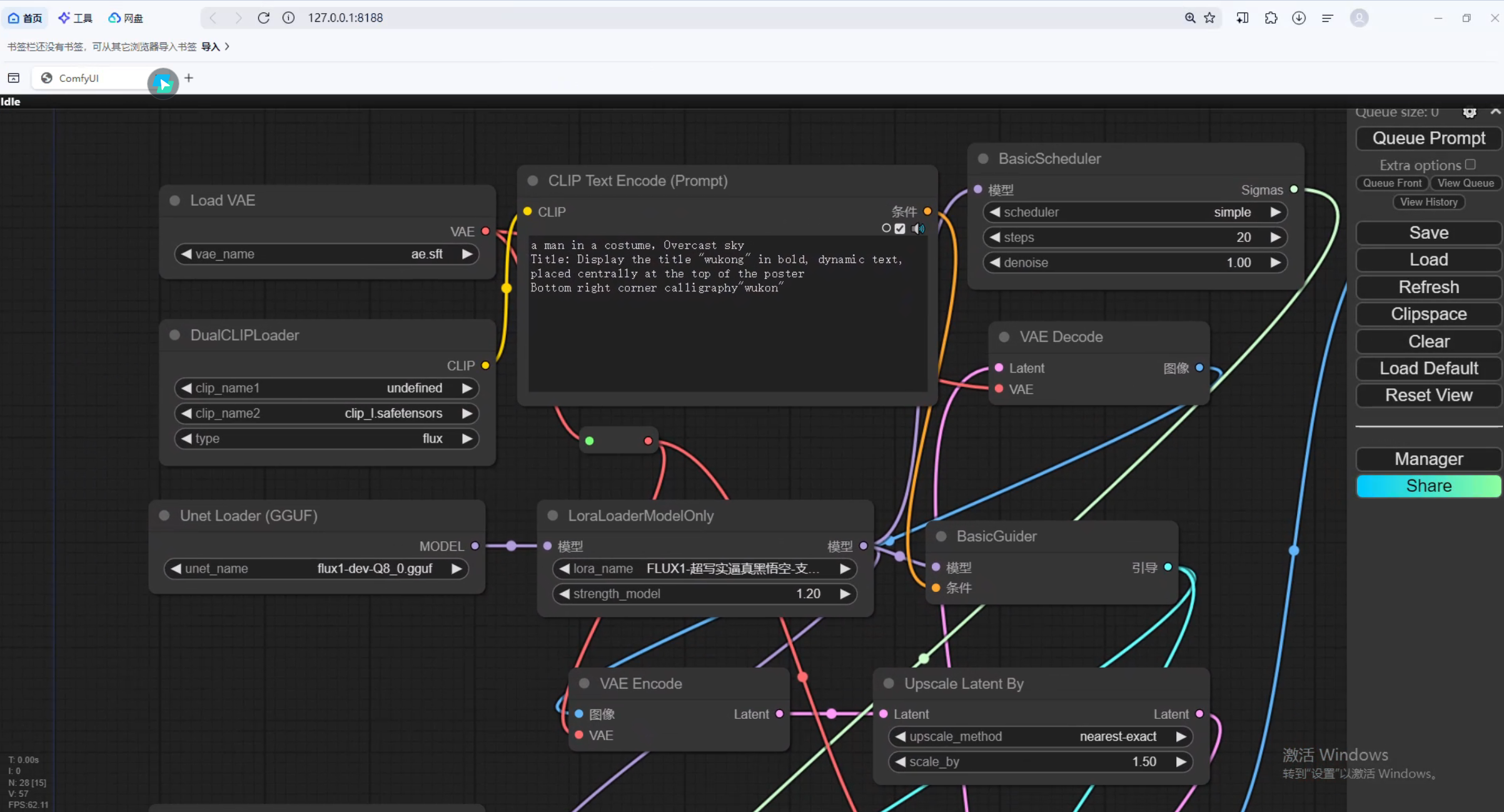The height and width of the screenshot is (812, 1504).
Task: Open ComfyUI settings gear icon
Action: 1469,113
